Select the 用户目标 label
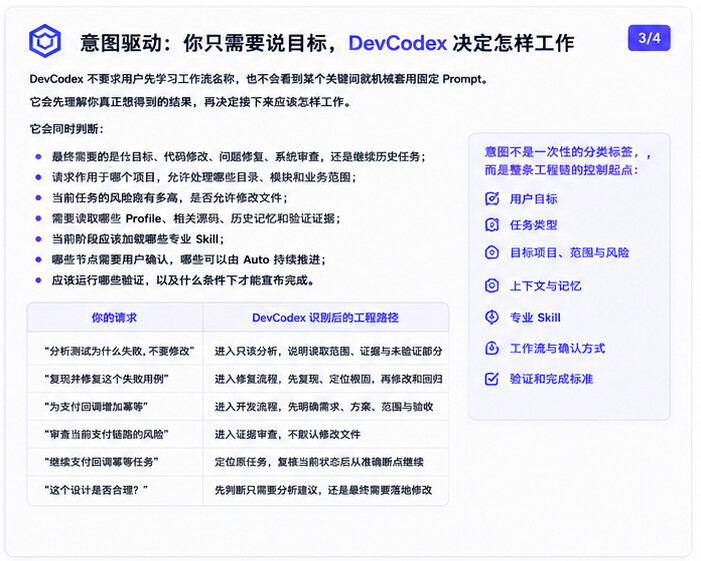The image size is (701, 561). pos(533,199)
